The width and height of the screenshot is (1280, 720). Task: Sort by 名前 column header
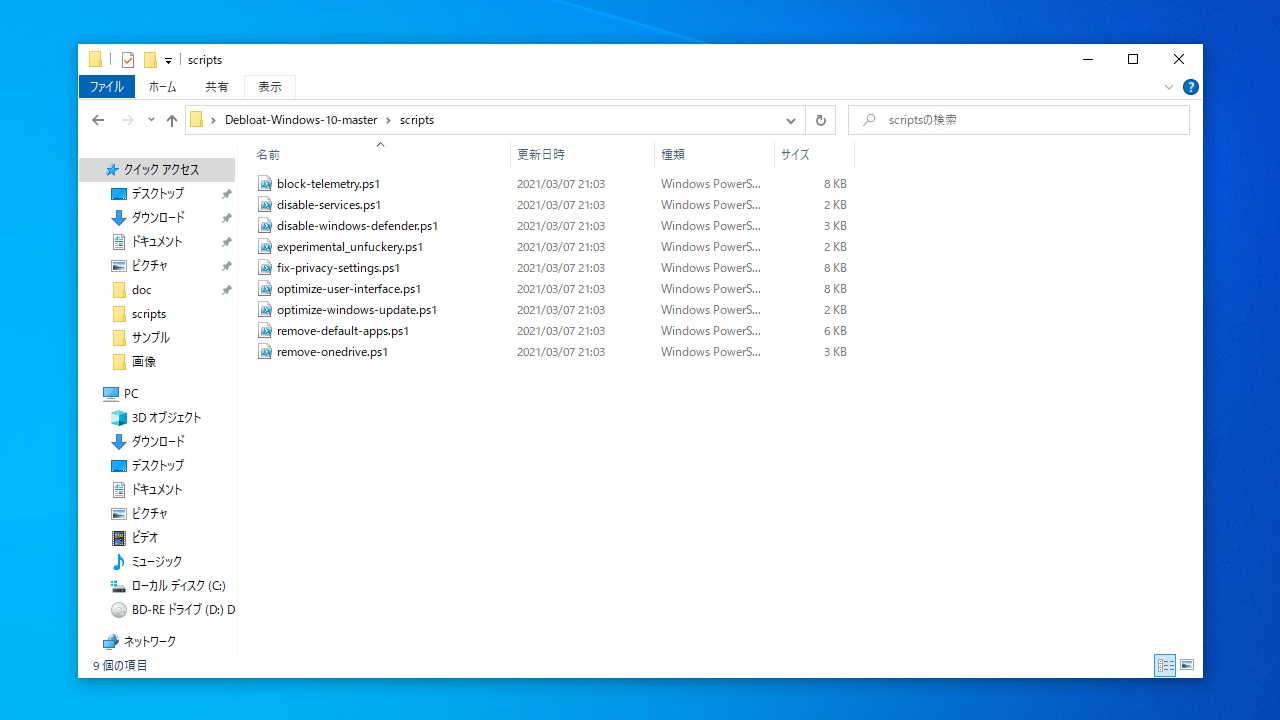coord(380,155)
